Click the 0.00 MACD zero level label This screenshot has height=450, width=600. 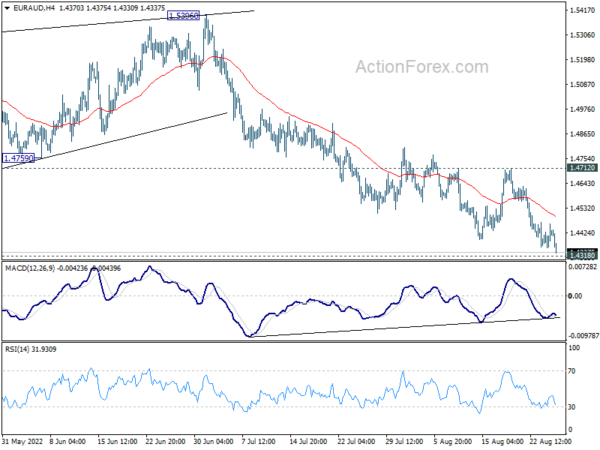tap(576, 296)
